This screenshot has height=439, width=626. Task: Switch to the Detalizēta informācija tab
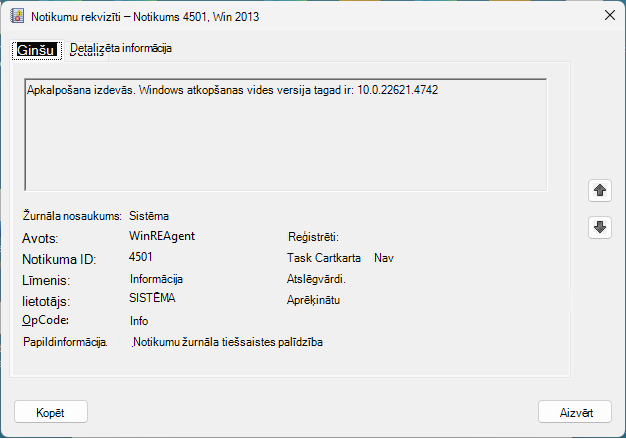pyautogui.click(x=121, y=48)
